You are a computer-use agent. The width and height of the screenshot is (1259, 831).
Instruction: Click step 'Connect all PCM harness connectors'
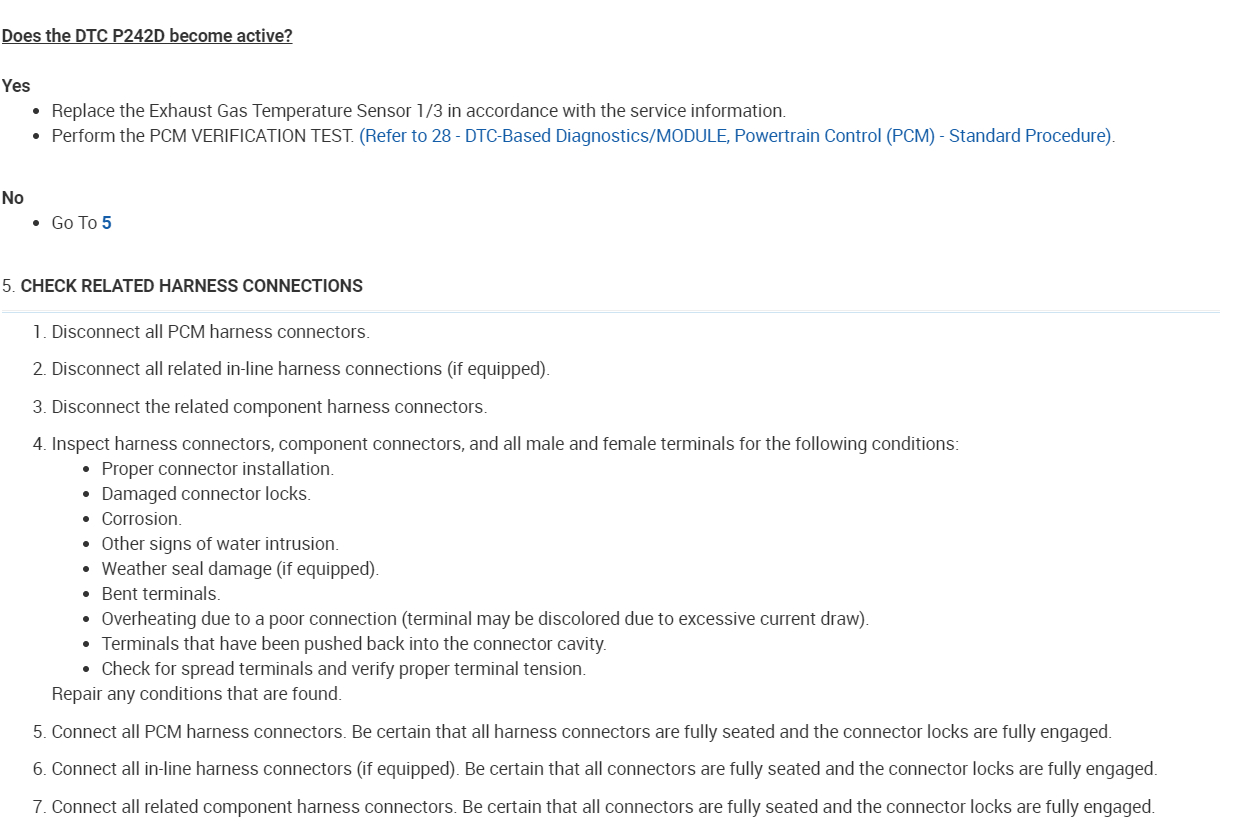pyautogui.click(x=581, y=732)
